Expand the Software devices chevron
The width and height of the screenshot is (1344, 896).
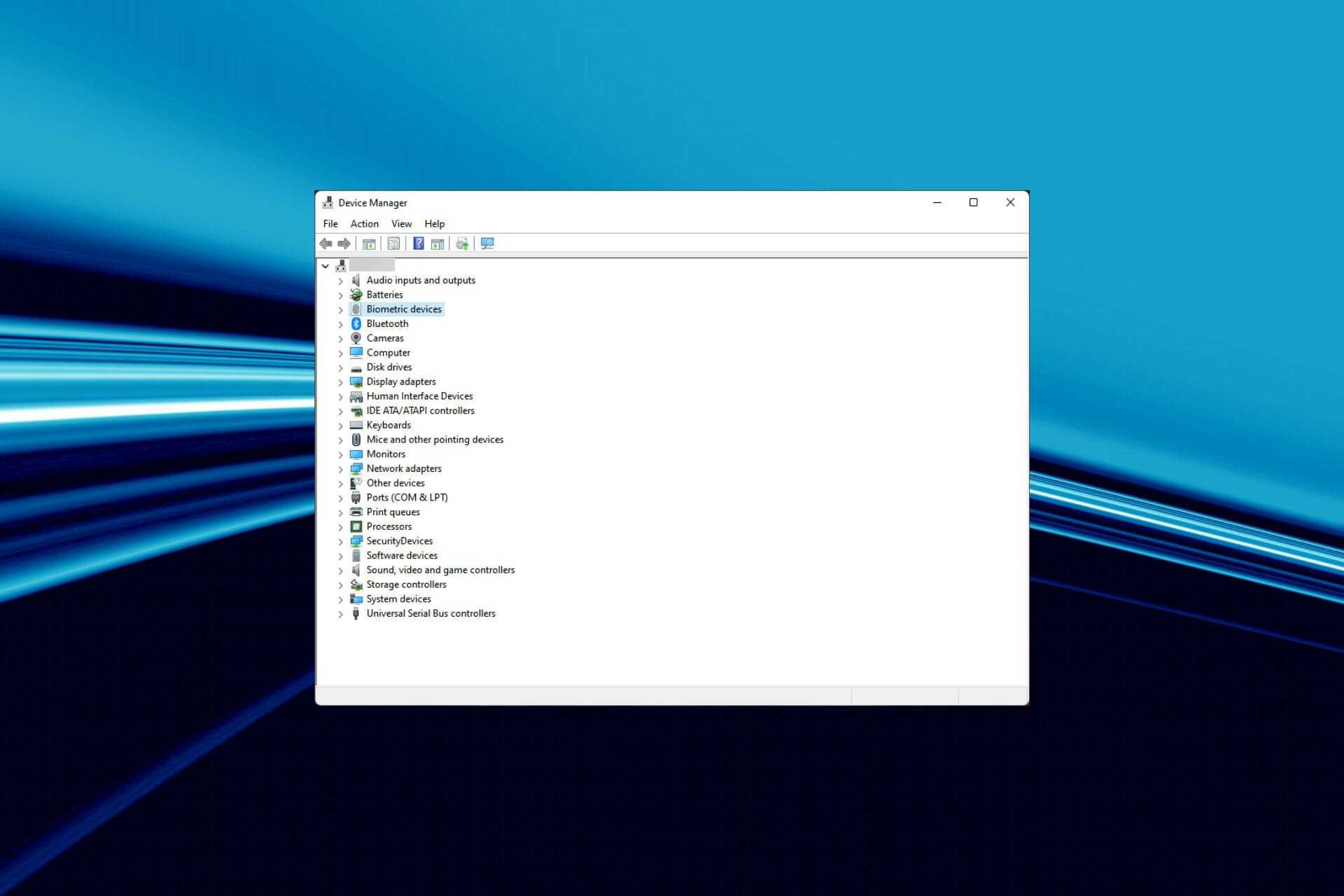tap(341, 556)
